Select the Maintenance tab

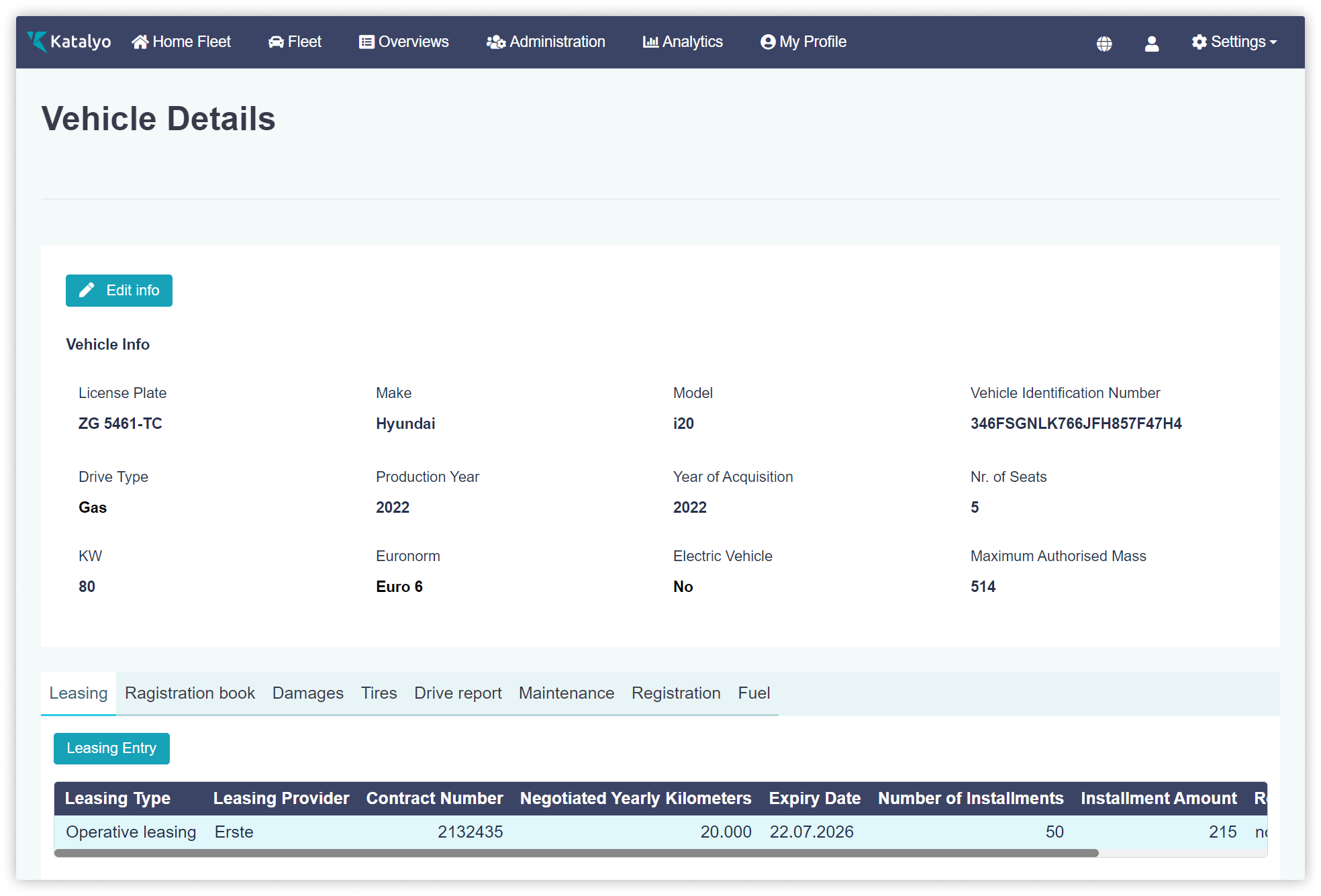click(566, 693)
